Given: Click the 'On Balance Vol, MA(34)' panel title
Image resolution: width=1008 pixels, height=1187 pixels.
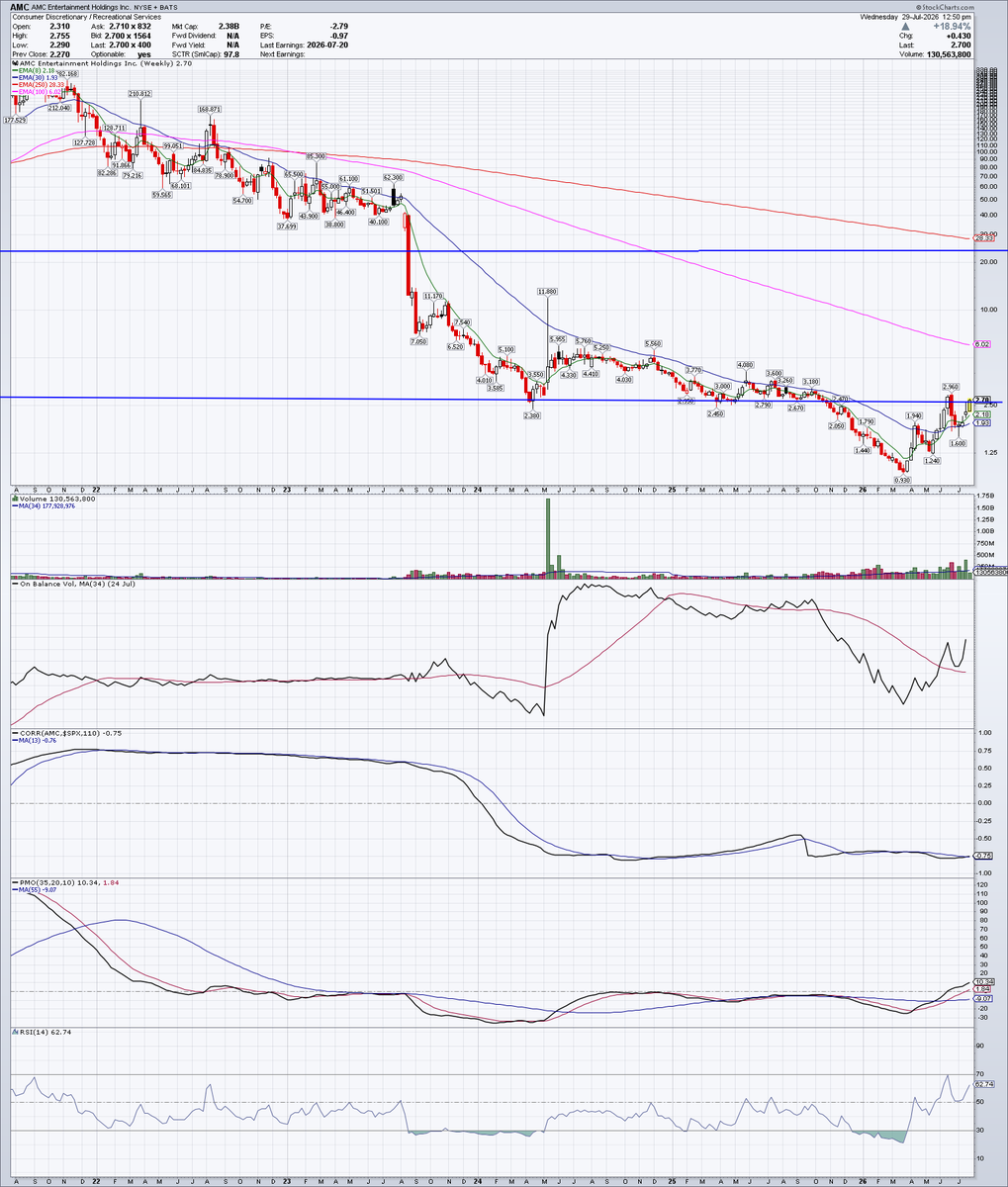Looking at the screenshot, I should tap(74, 584).
